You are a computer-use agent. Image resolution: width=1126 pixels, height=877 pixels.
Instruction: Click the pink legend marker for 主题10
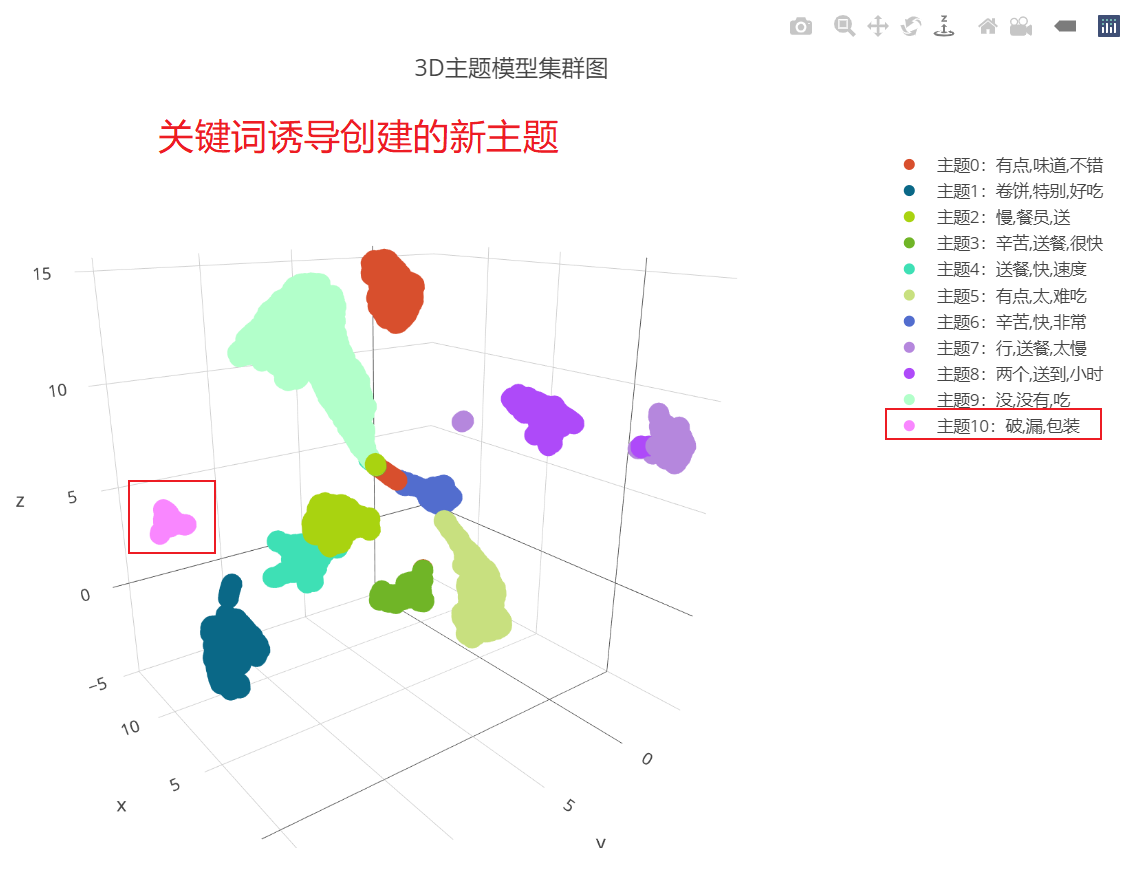[x=909, y=426]
